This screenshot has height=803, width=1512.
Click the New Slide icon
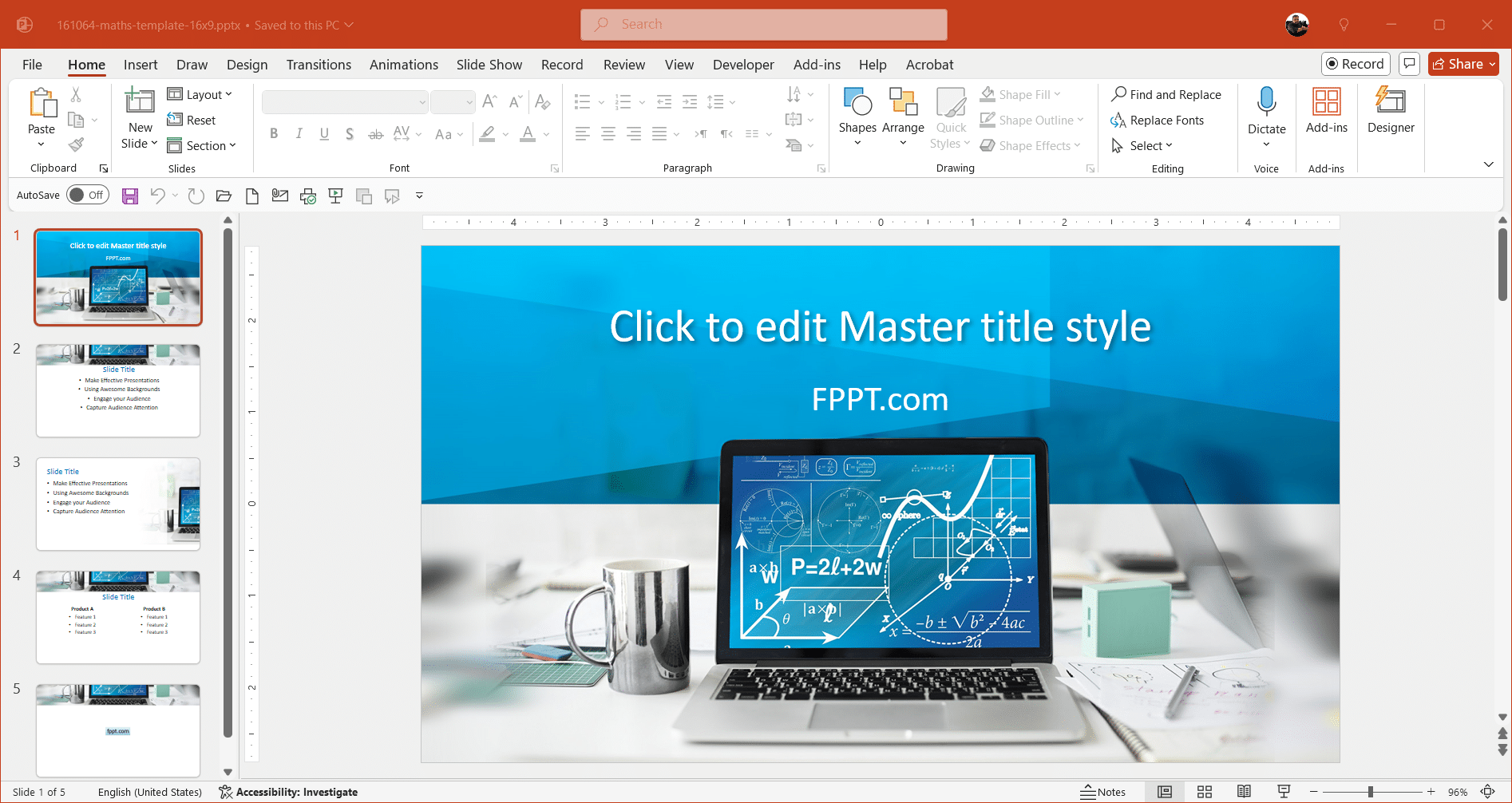click(140, 101)
